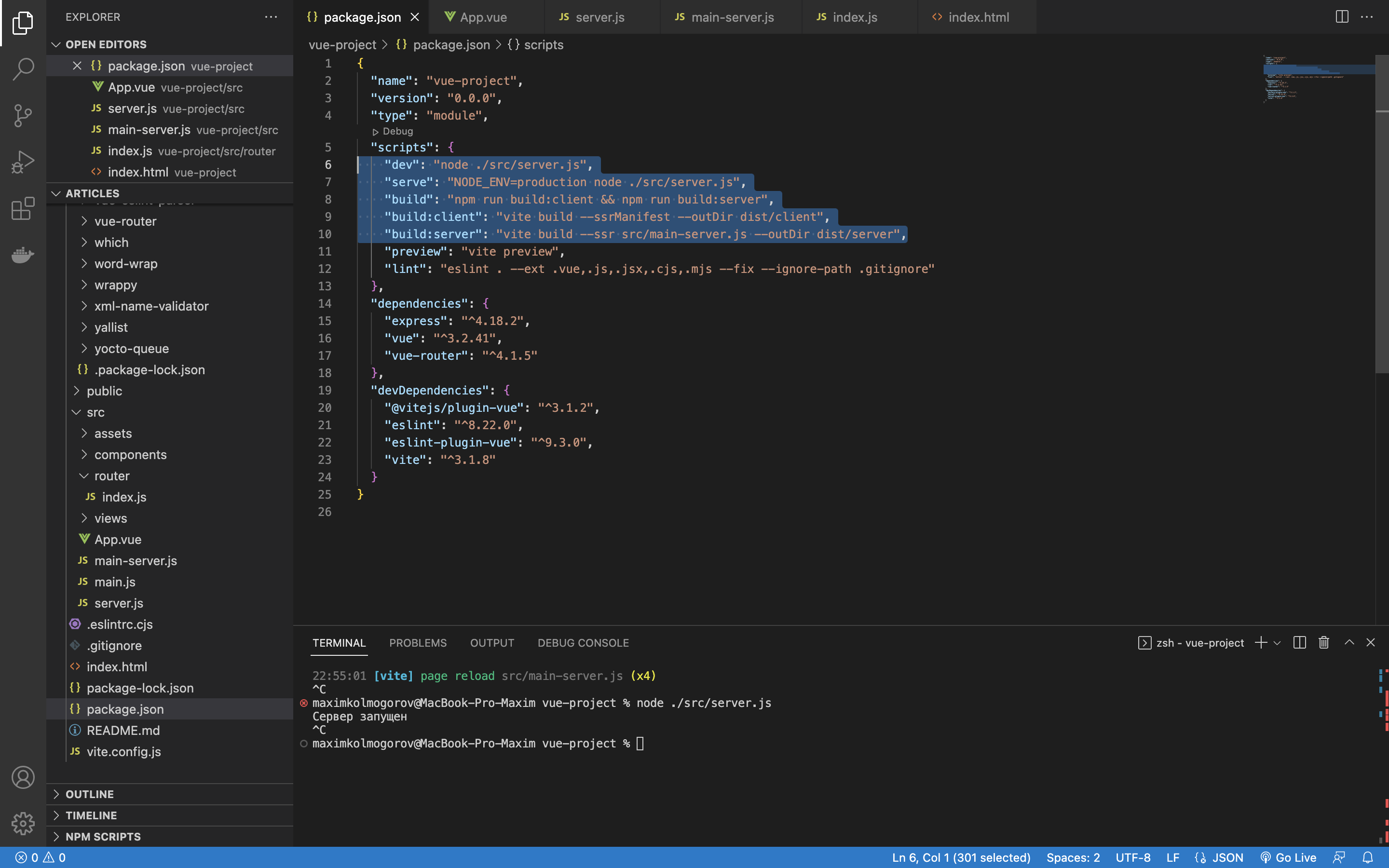Open the editor more actions ellipsis
The height and width of the screenshot is (868, 1389).
1367,17
